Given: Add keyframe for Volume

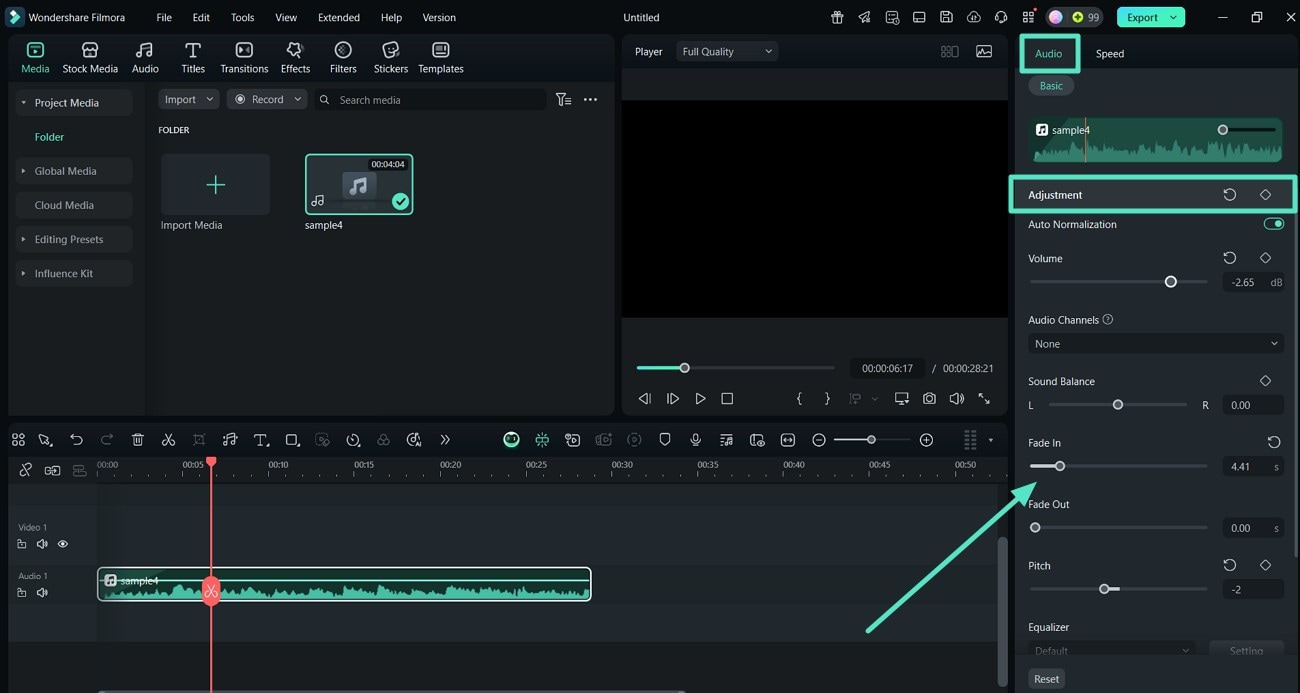Looking at the screenshot, I should pyautogui.click(x=1265, y=258).
